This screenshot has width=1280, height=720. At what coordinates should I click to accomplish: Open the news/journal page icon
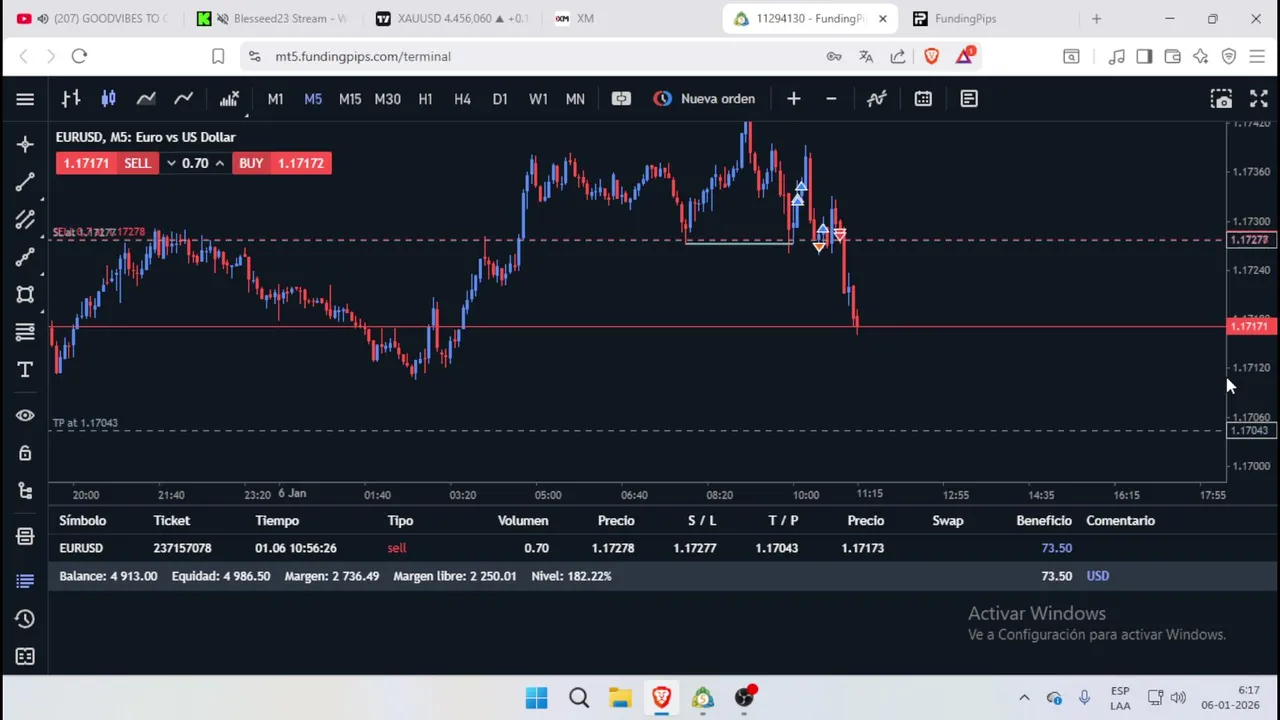pos(969,99)
